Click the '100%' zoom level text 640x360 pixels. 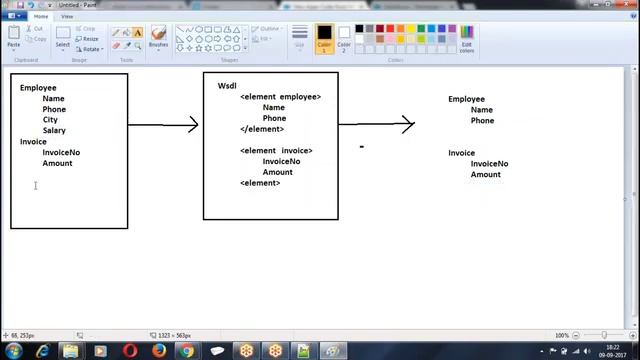pyautogui.click(x=562, y=336)
